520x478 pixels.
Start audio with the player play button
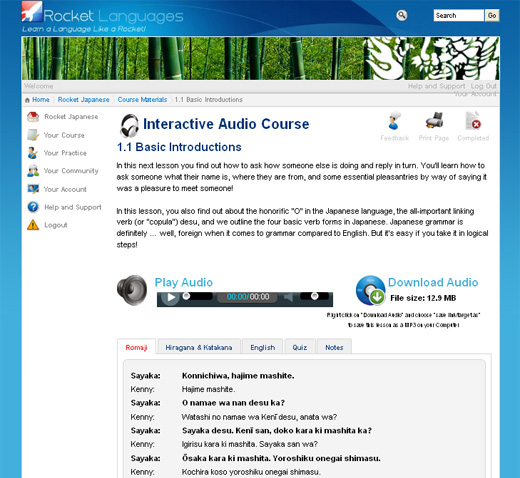click(x=171, y=297)
